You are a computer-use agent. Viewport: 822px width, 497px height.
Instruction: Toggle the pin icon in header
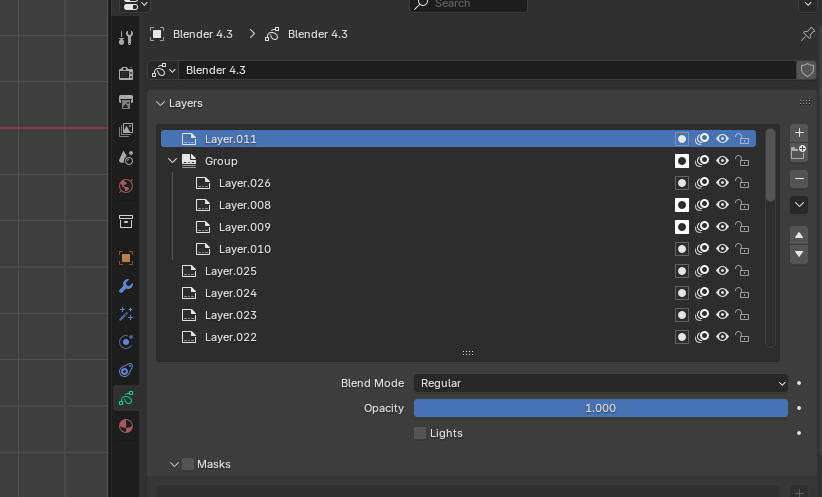[x=807, y=34]
